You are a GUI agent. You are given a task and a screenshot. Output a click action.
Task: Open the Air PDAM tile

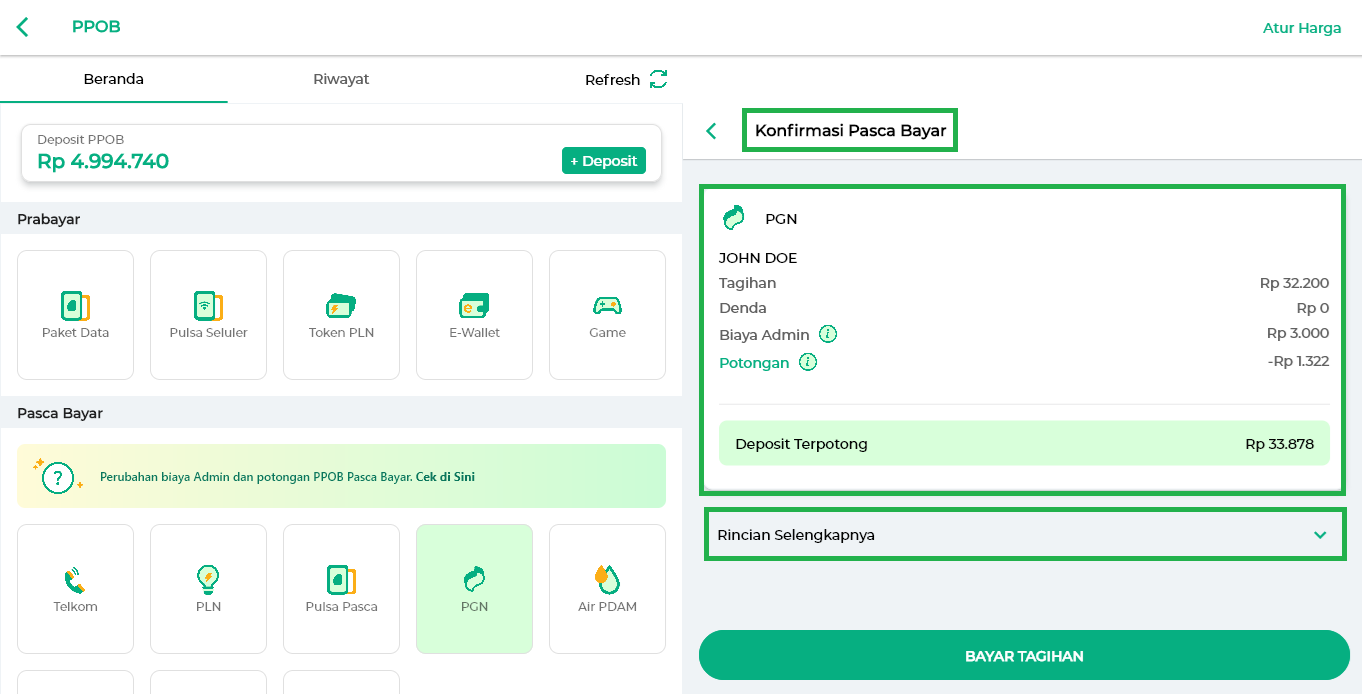[607, 589]
